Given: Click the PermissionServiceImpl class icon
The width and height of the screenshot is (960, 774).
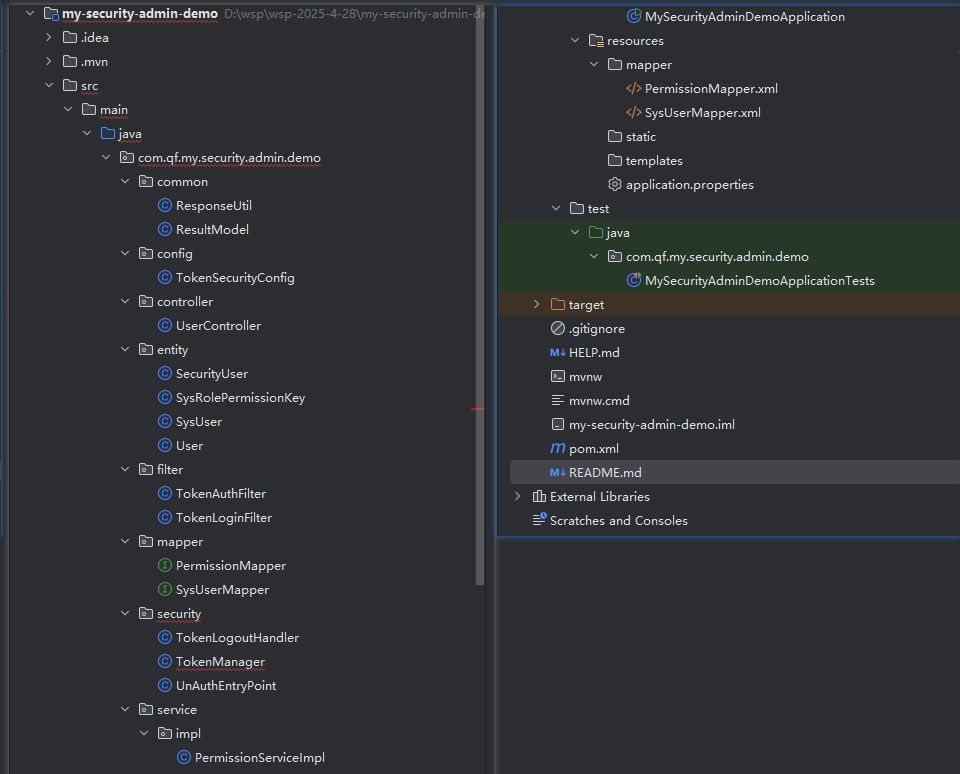Looking at the screenshot, I should click(x=184, y=757).
